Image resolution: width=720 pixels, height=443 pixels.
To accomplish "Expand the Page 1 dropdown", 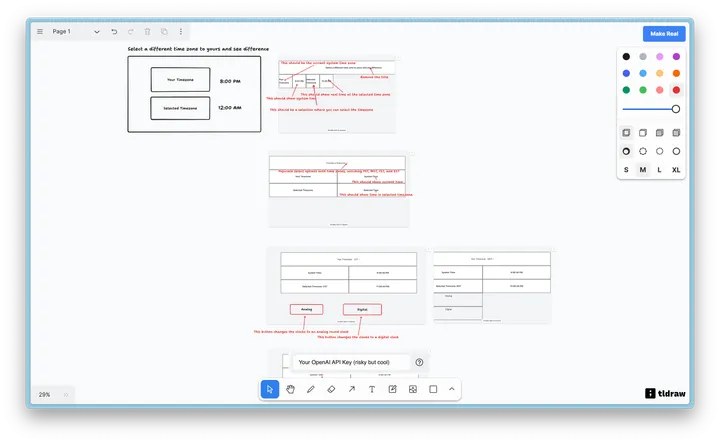I will click(x=96, y=32).
